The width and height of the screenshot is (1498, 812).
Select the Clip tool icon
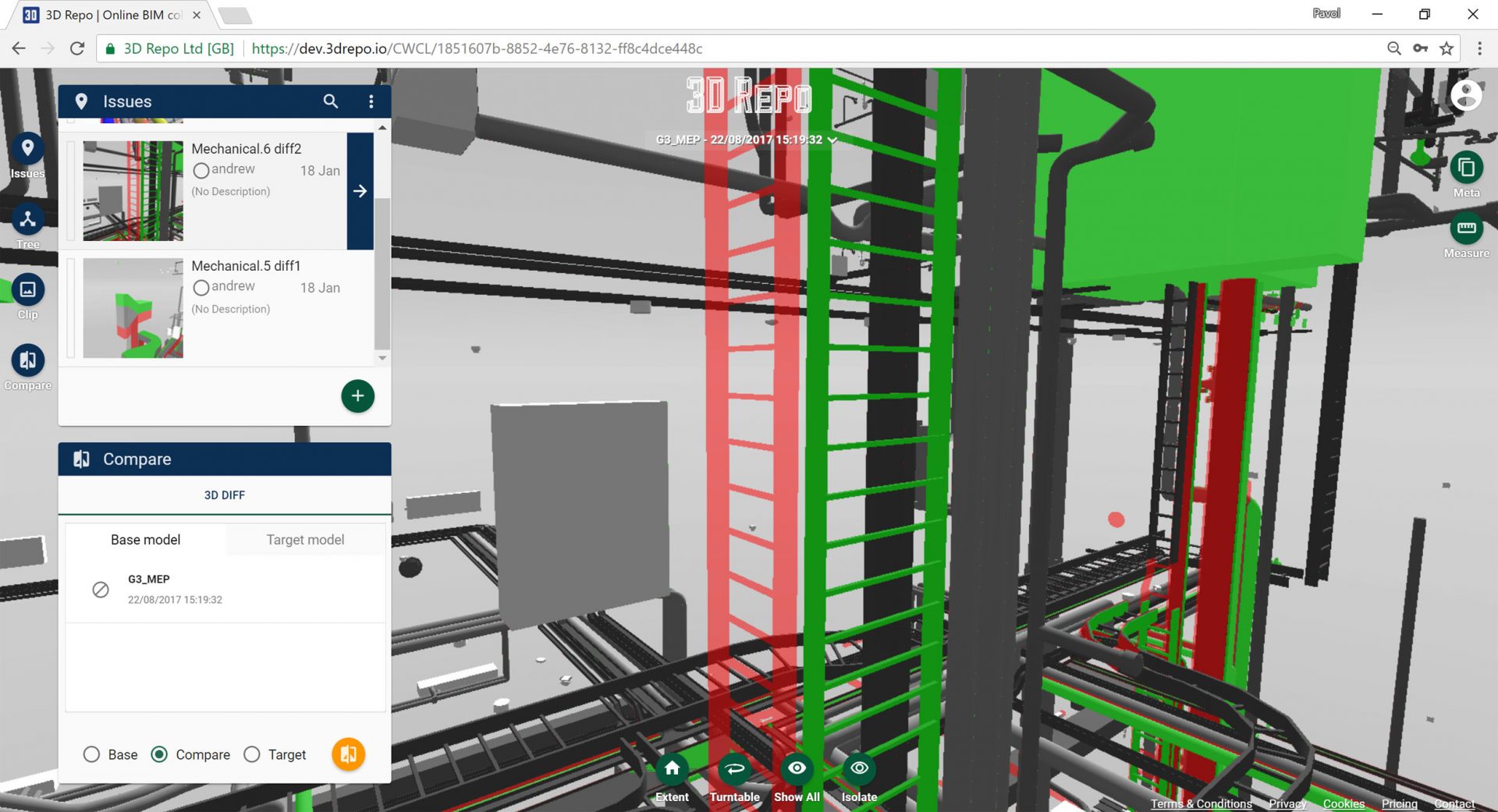click(x=28, y=290)
